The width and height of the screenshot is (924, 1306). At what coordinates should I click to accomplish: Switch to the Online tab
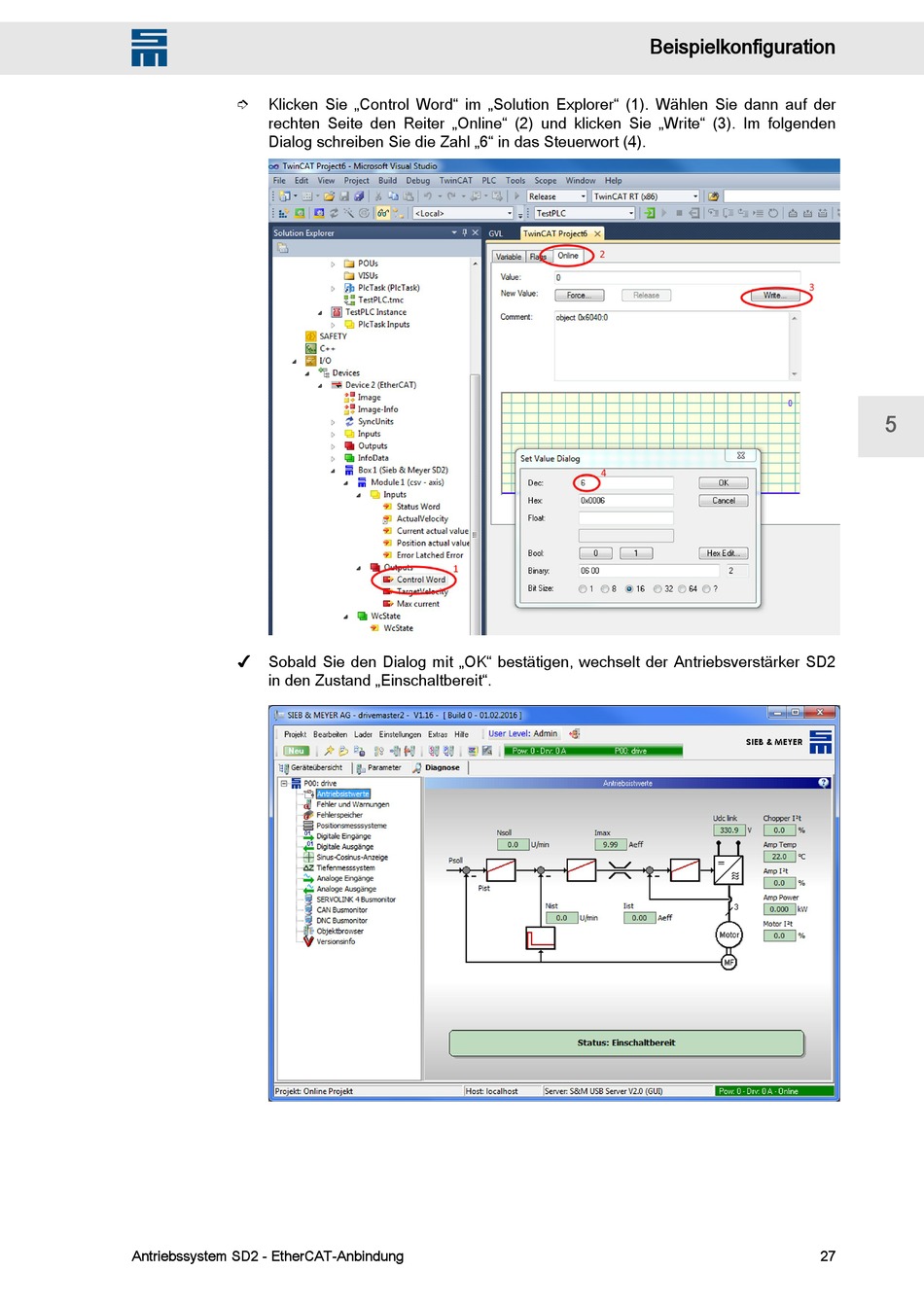(x=568, y=256)
